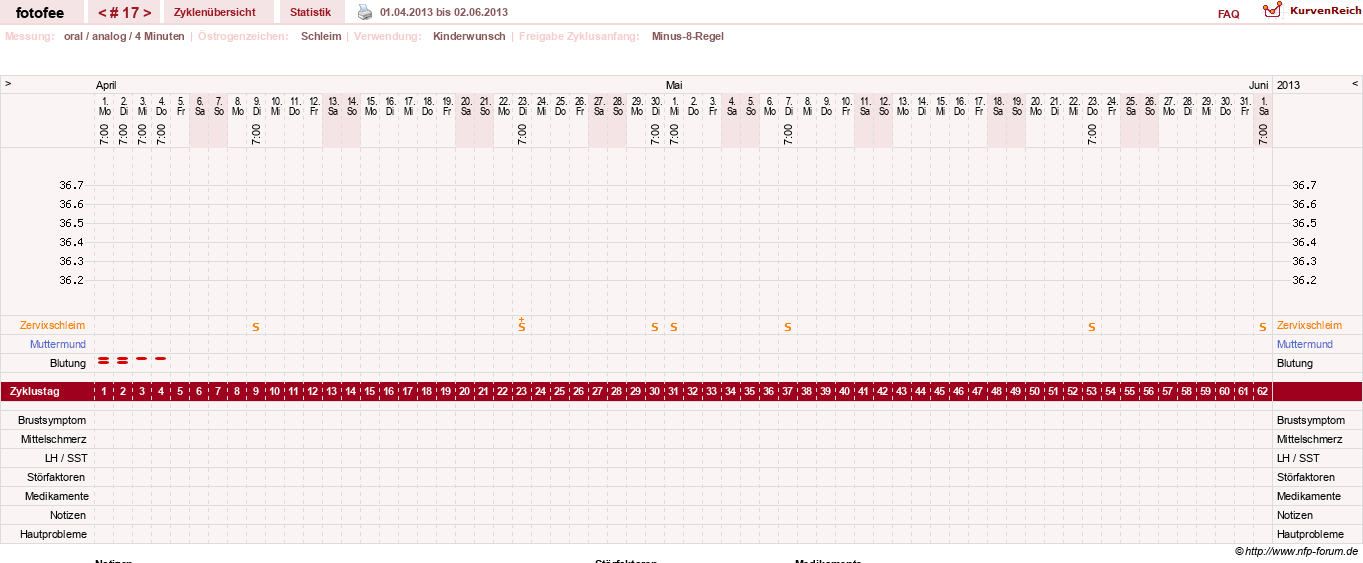Select the S mucus marker on cycle day 31
The height and width of the screenshot is (563, 1363).
click(x=674, y=327)
